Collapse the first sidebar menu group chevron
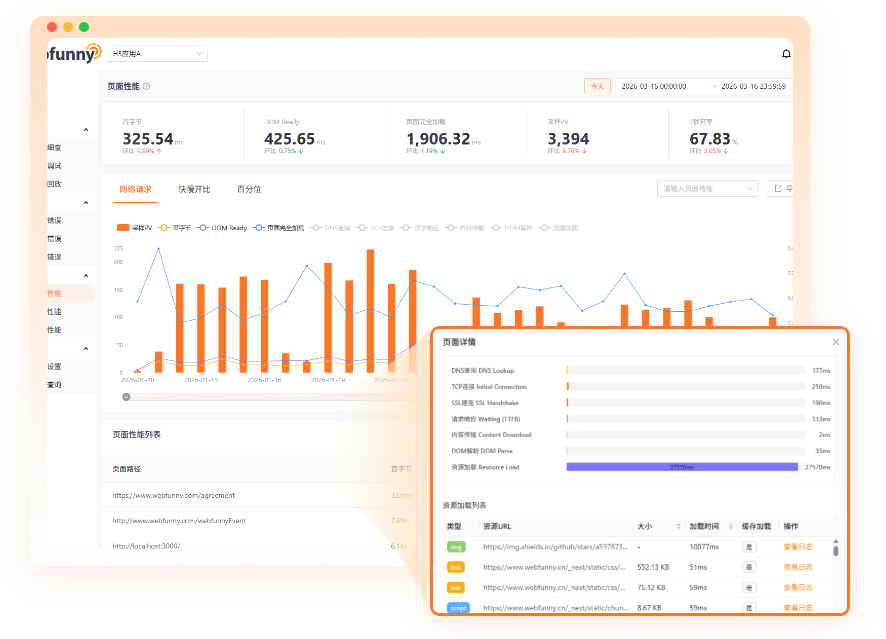Image resolution: width=886 pixels, height=639 pixels. (x=86, y=131)
